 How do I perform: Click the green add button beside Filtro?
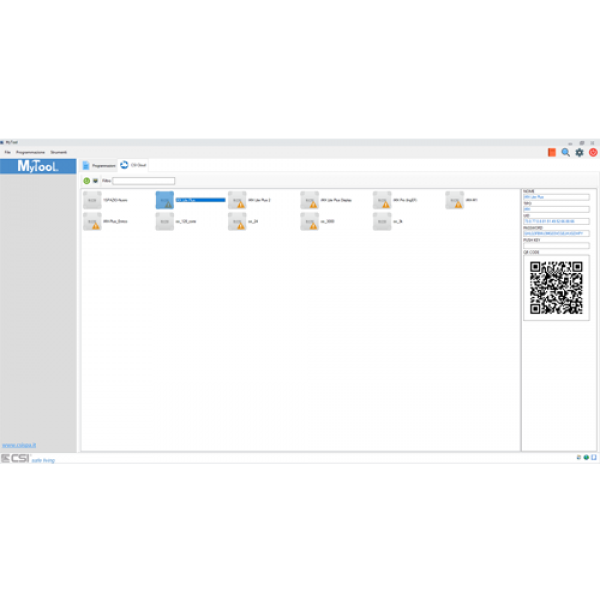coord(87,181)
